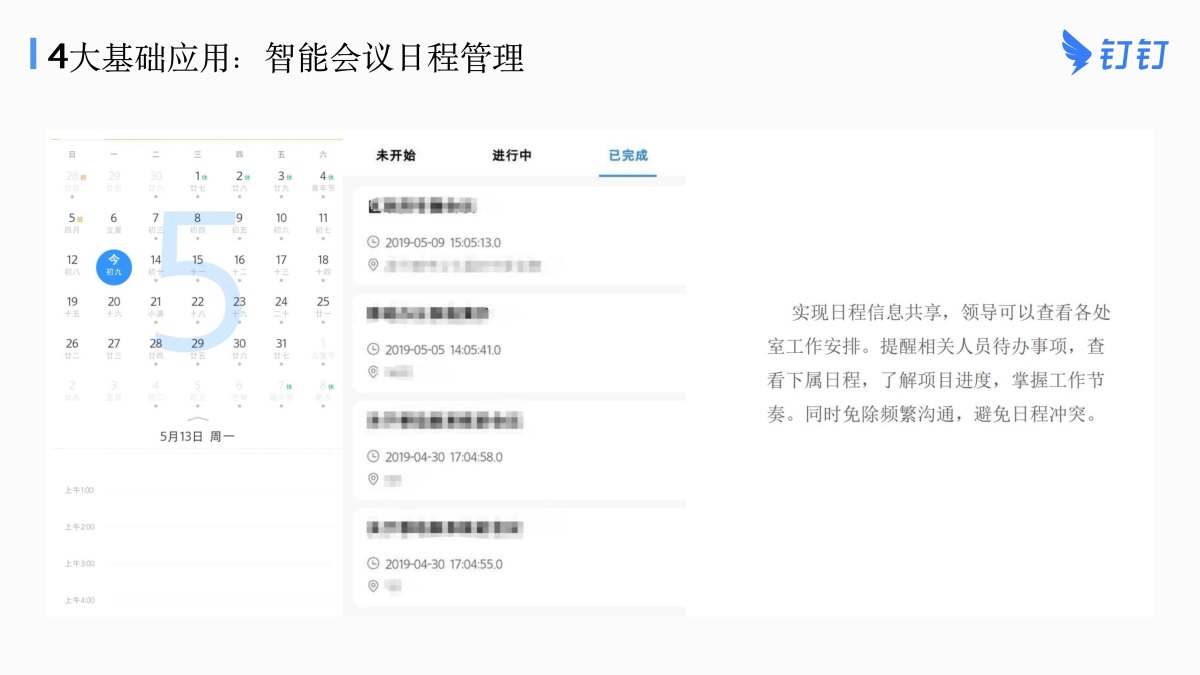The height and width of the screenshot is (675, 1200).
Task: Switch to the 未开始 tab
Action: coord(395,155)
